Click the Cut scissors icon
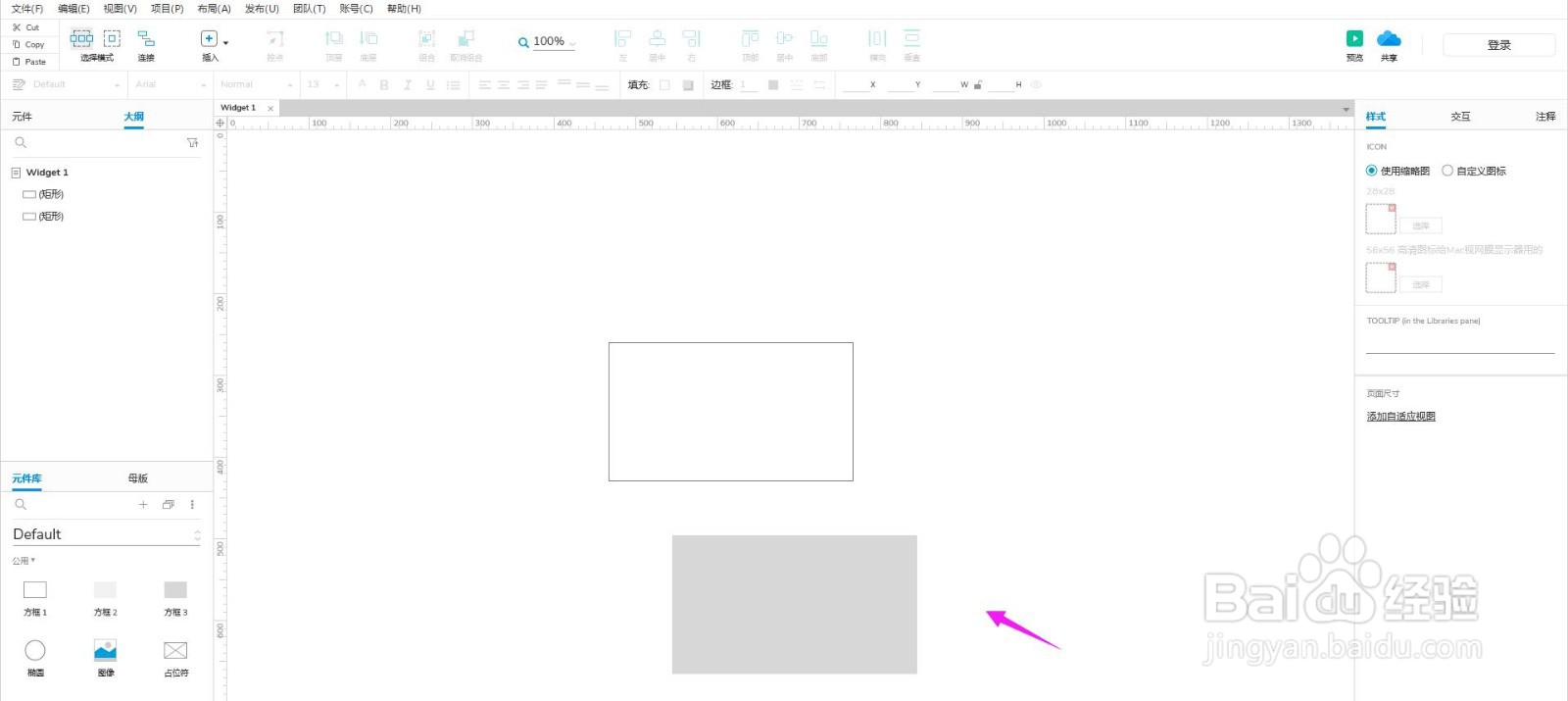 pyautogui.click(x=17, y=27)
